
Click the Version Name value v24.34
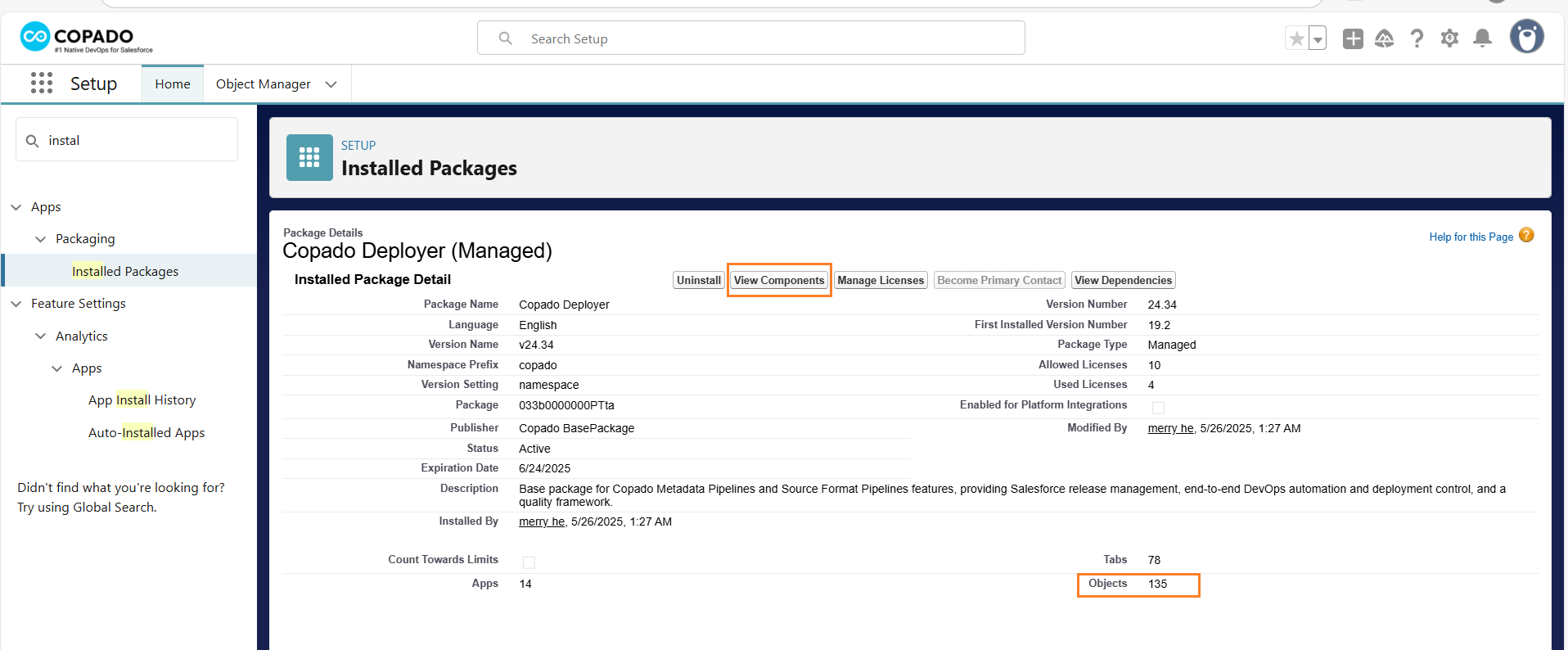pos(536,345)
